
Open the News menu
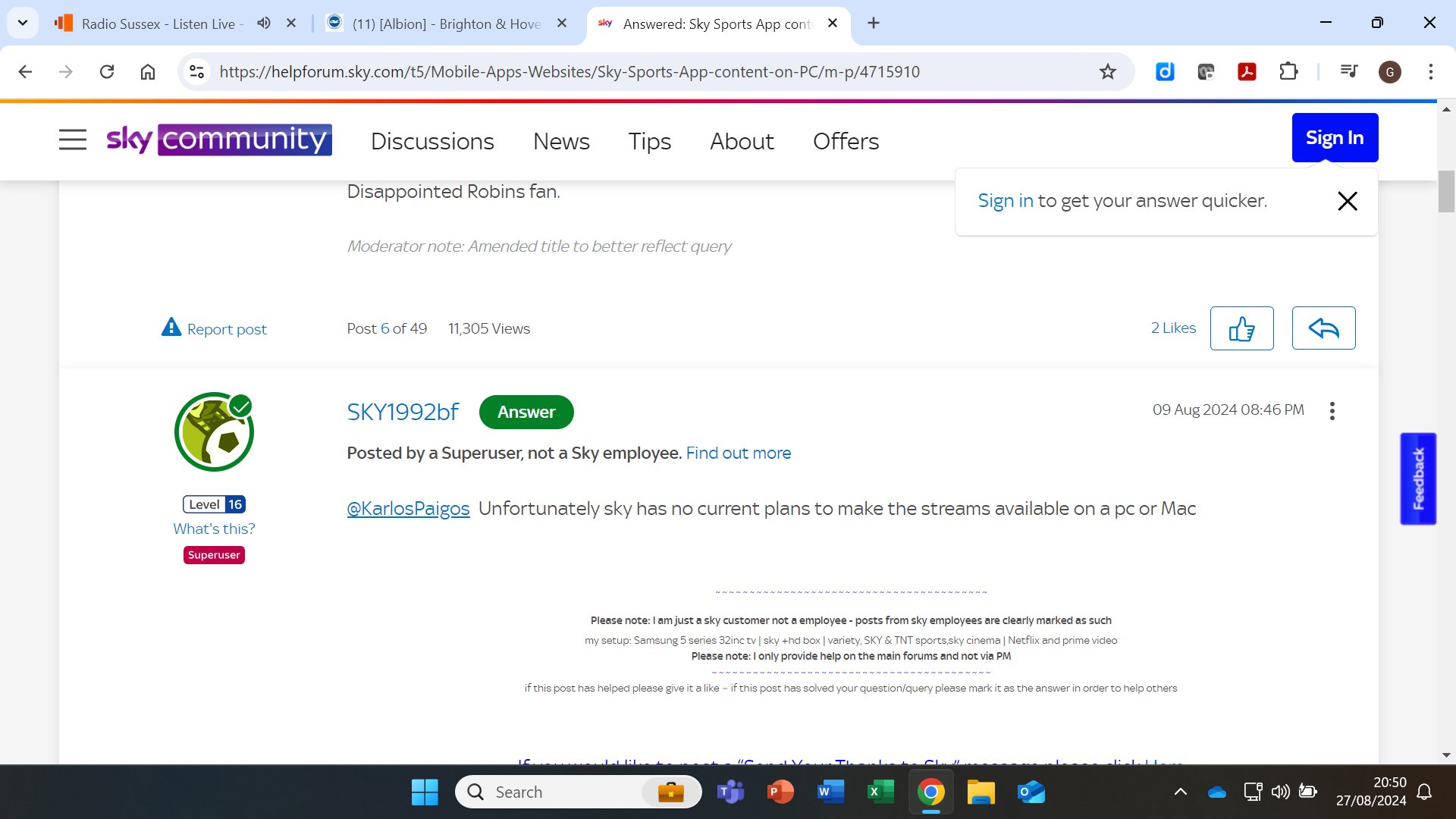click(x=561, y=141)
